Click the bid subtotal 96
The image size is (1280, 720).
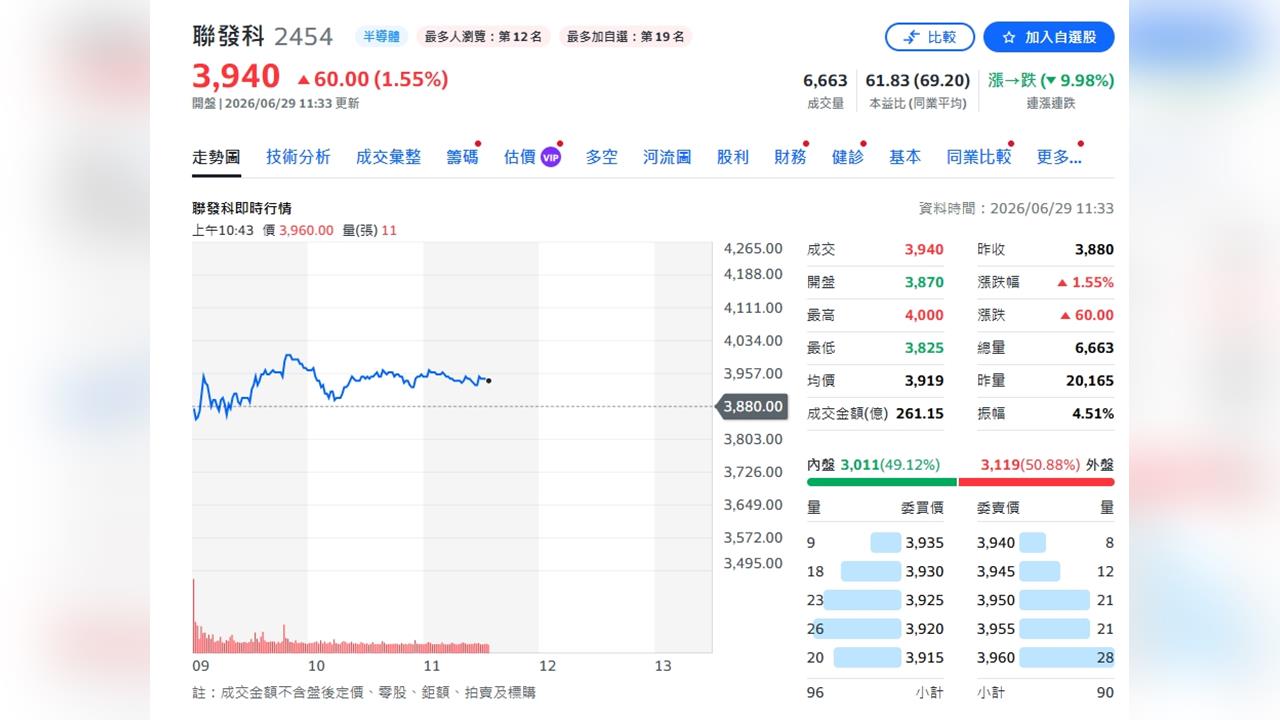click(x=815, y=692)
